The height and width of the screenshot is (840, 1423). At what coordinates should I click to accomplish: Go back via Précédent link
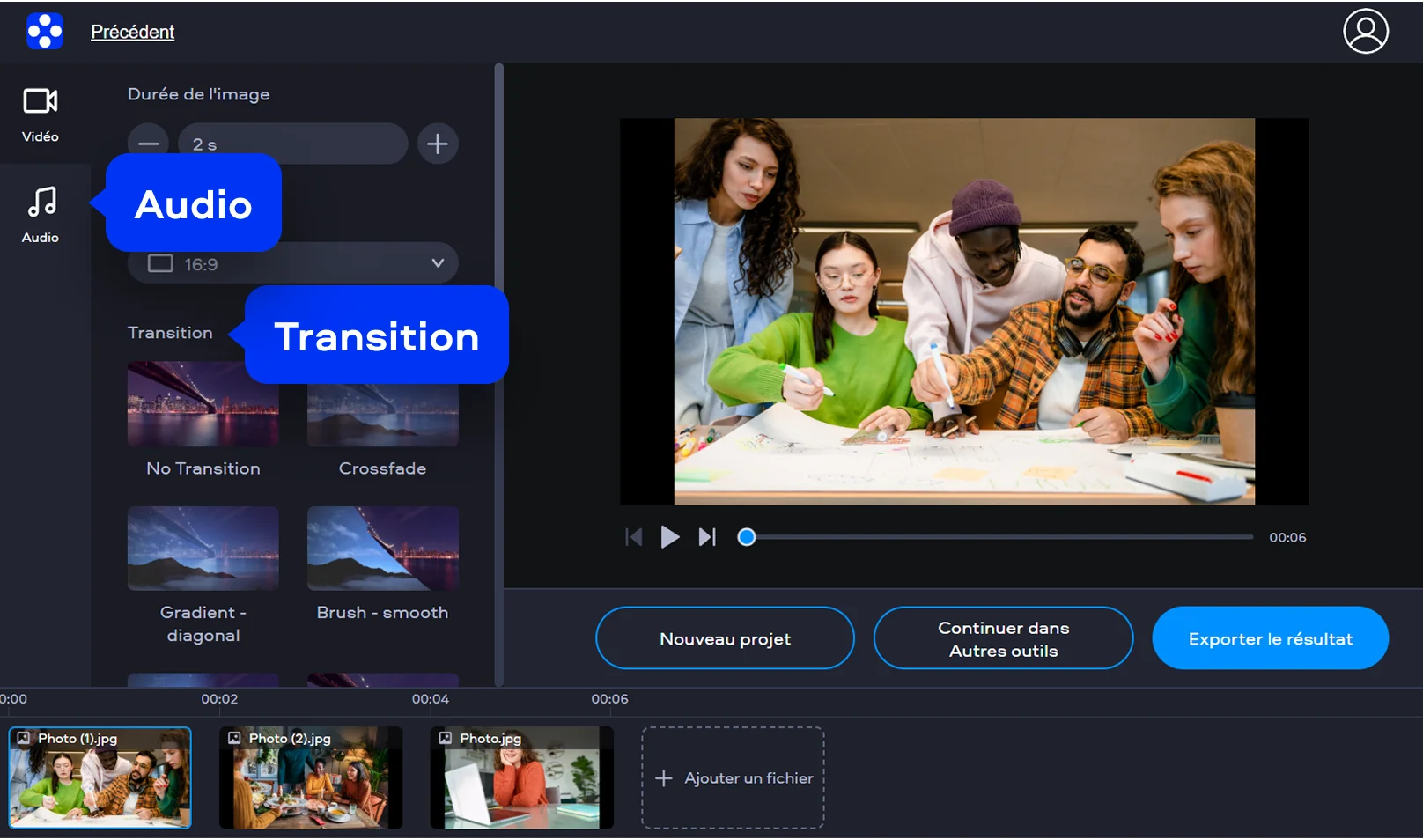(x=132, y=32)
